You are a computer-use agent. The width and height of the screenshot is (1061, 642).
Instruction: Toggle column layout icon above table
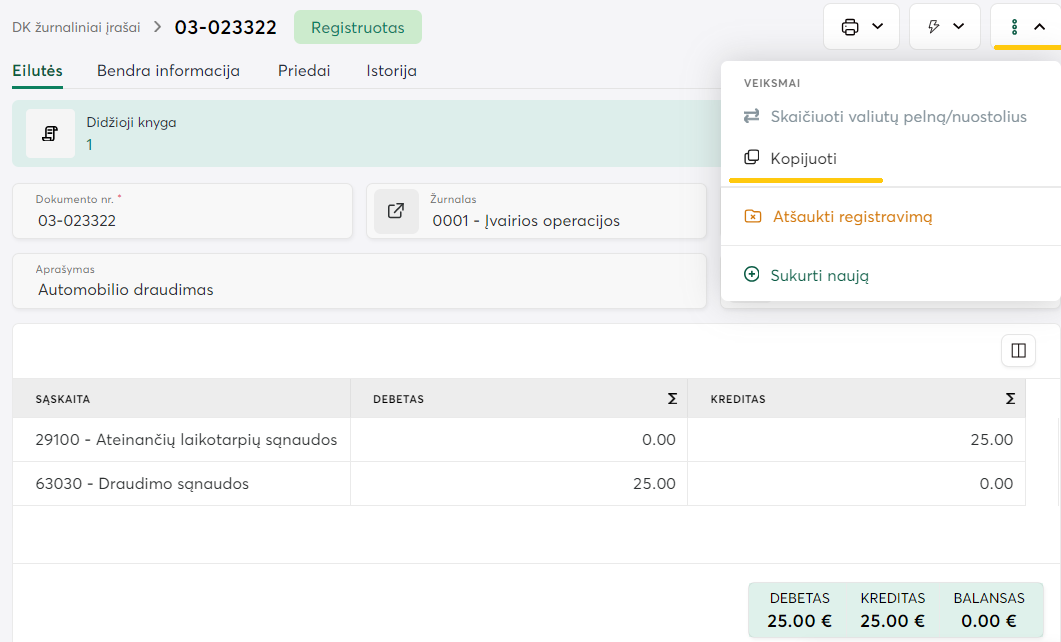click(1018, 350)
